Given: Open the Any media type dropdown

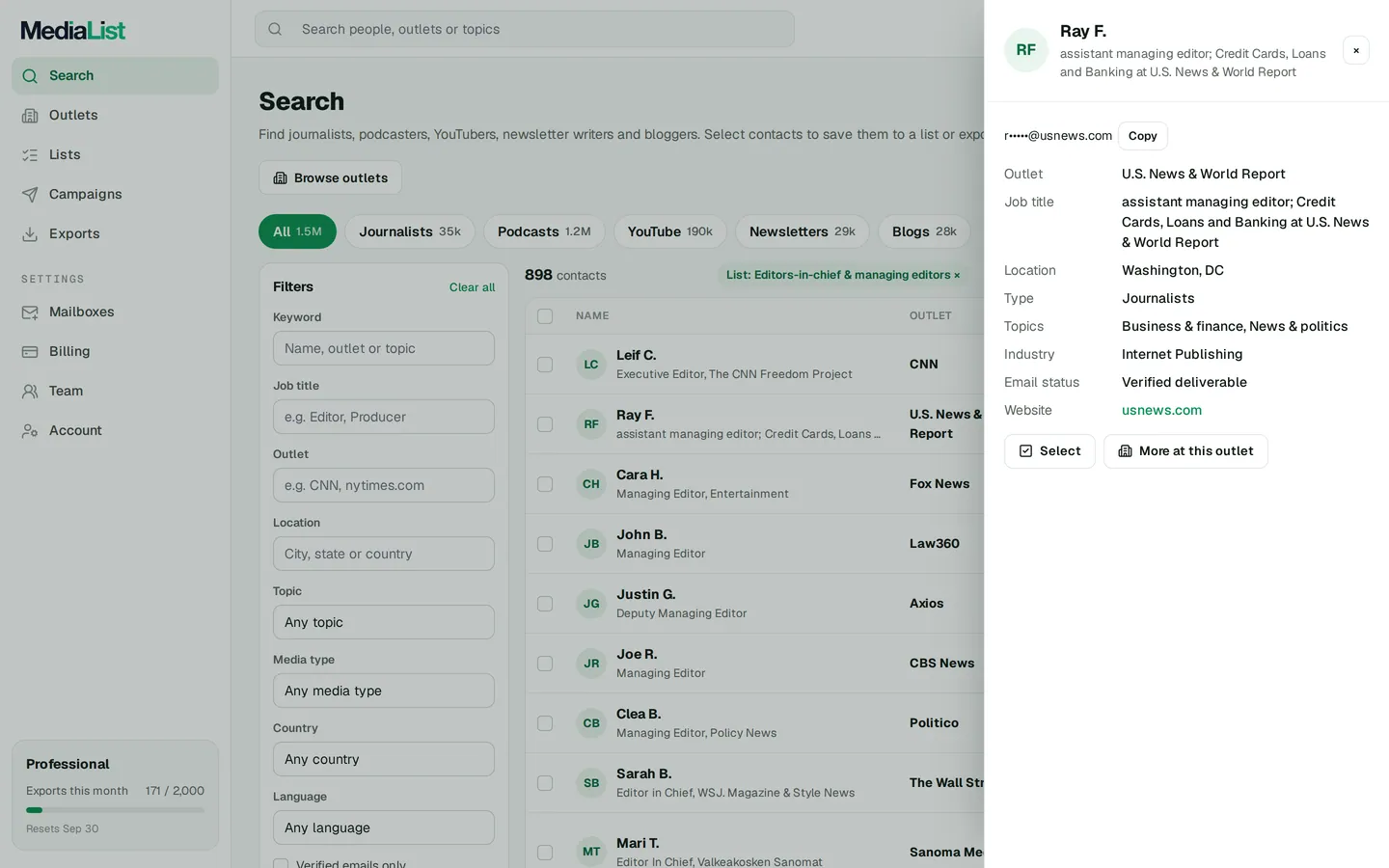Looking at the screenshot, I should pyautogui.click(x=384, y=691).
